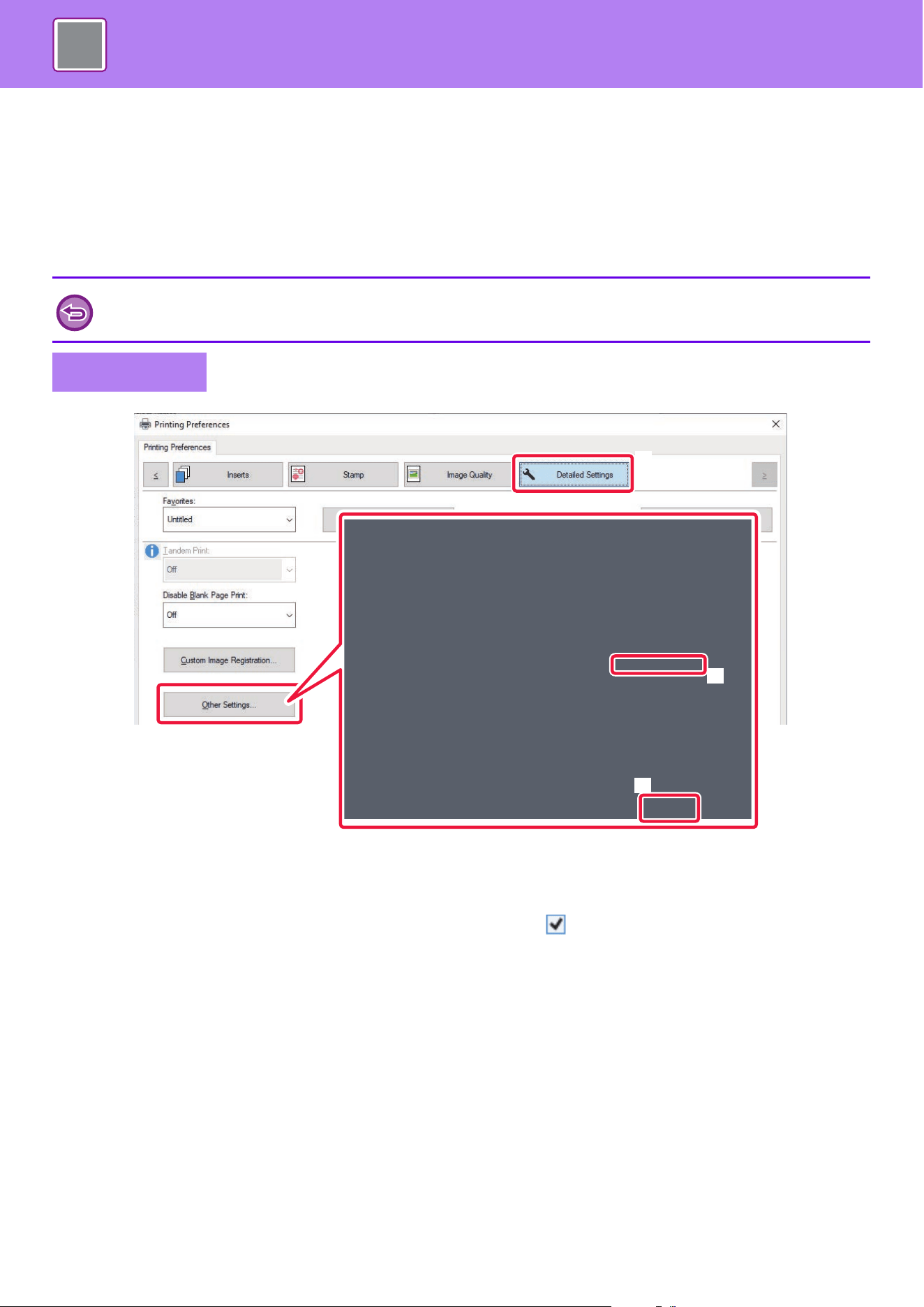Open the Stamp tab

[343, 475]
